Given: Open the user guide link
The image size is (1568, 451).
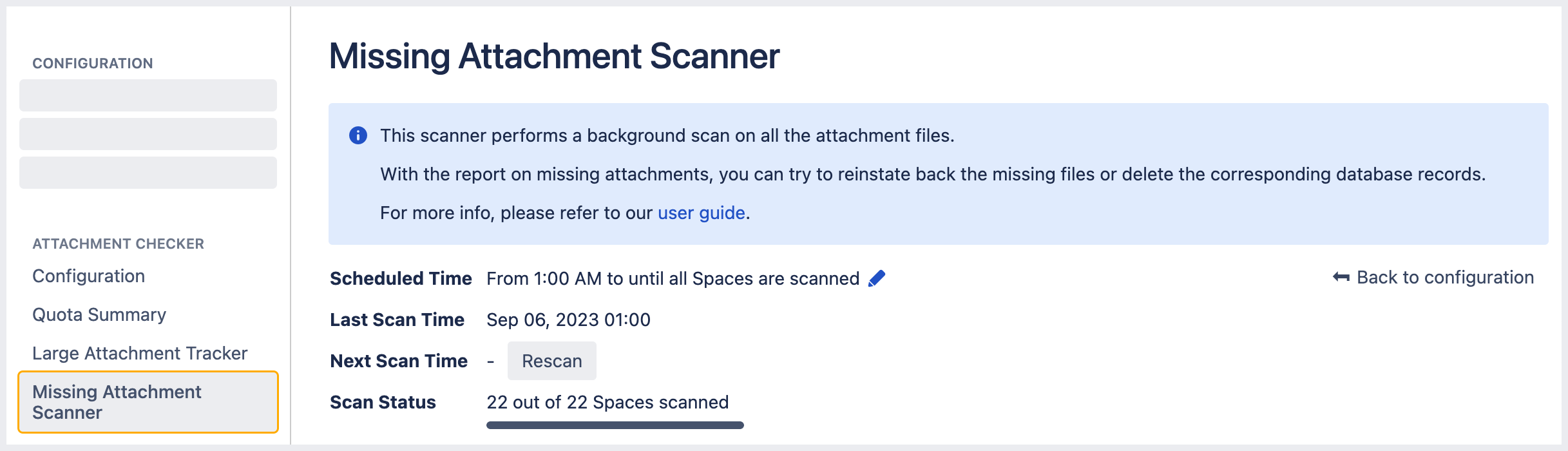Looking at the screenshot, I should [x=700, y=213].
